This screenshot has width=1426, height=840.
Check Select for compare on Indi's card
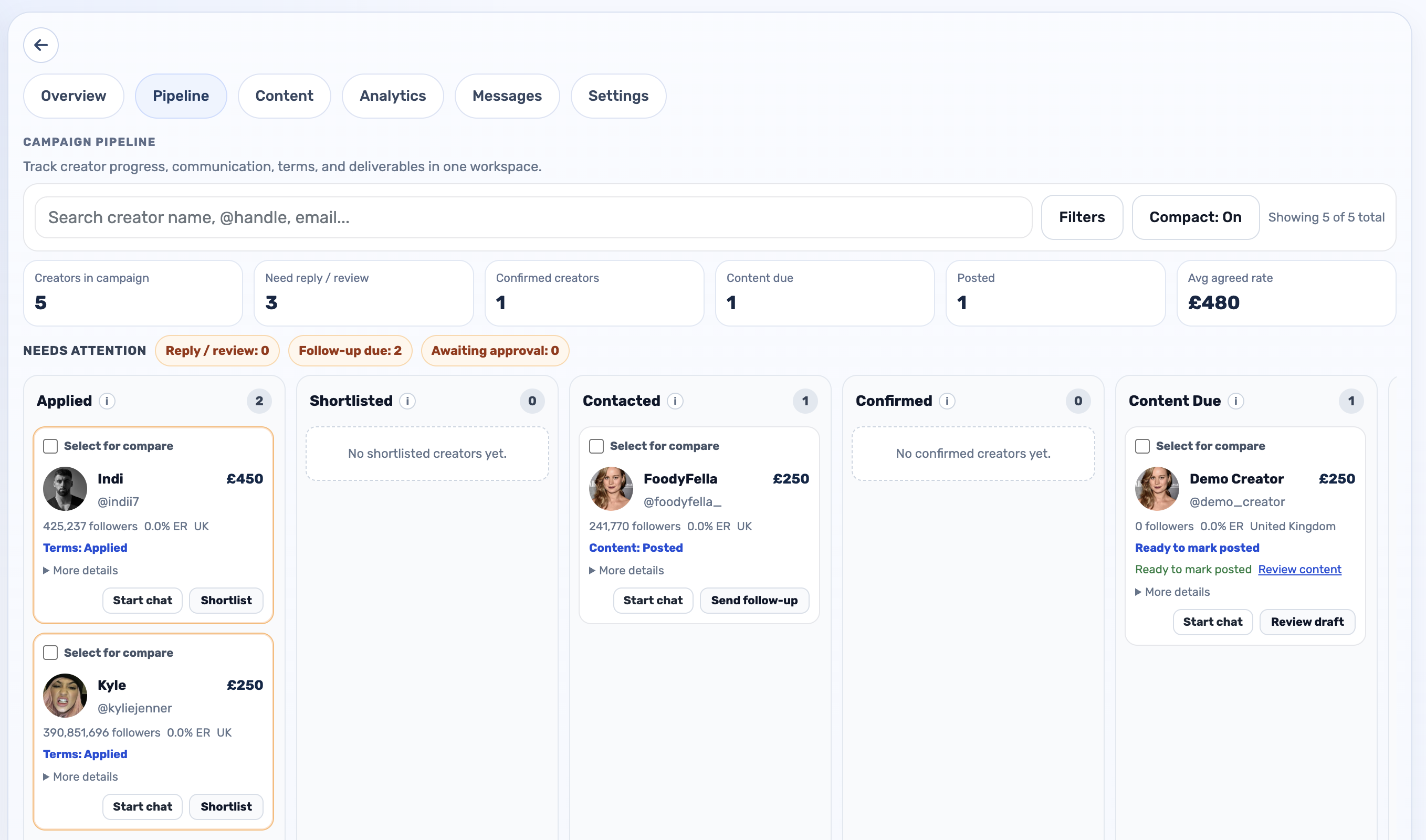50,446
